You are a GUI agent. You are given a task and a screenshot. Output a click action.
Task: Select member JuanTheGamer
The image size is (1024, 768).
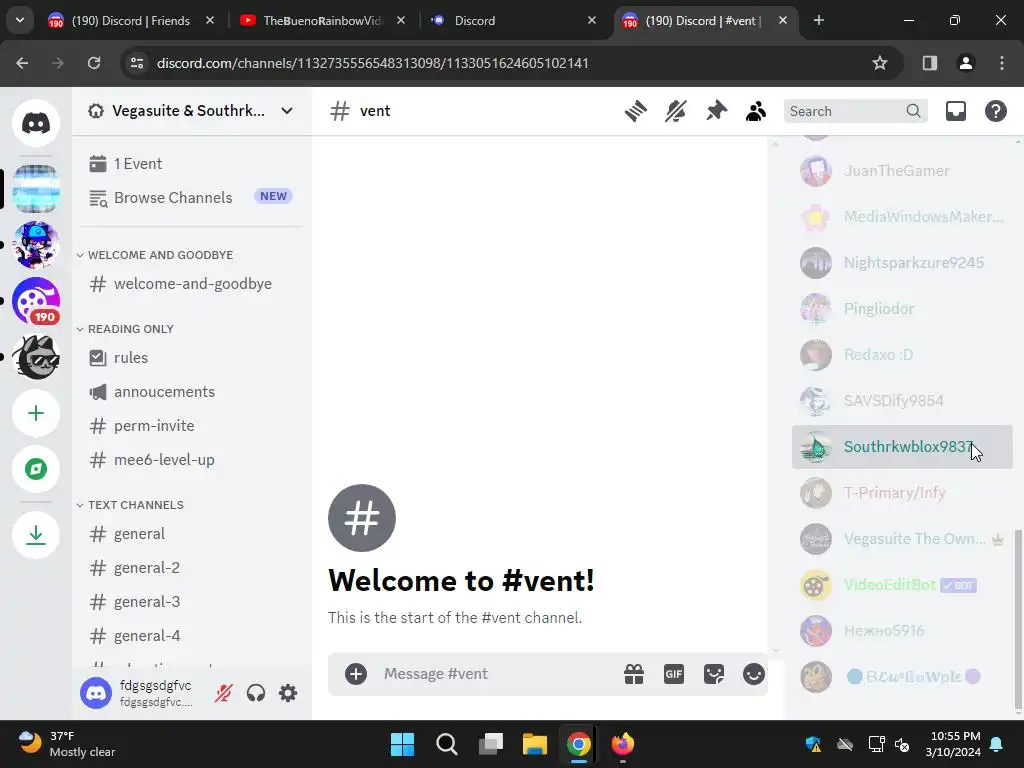click(902, 171)
